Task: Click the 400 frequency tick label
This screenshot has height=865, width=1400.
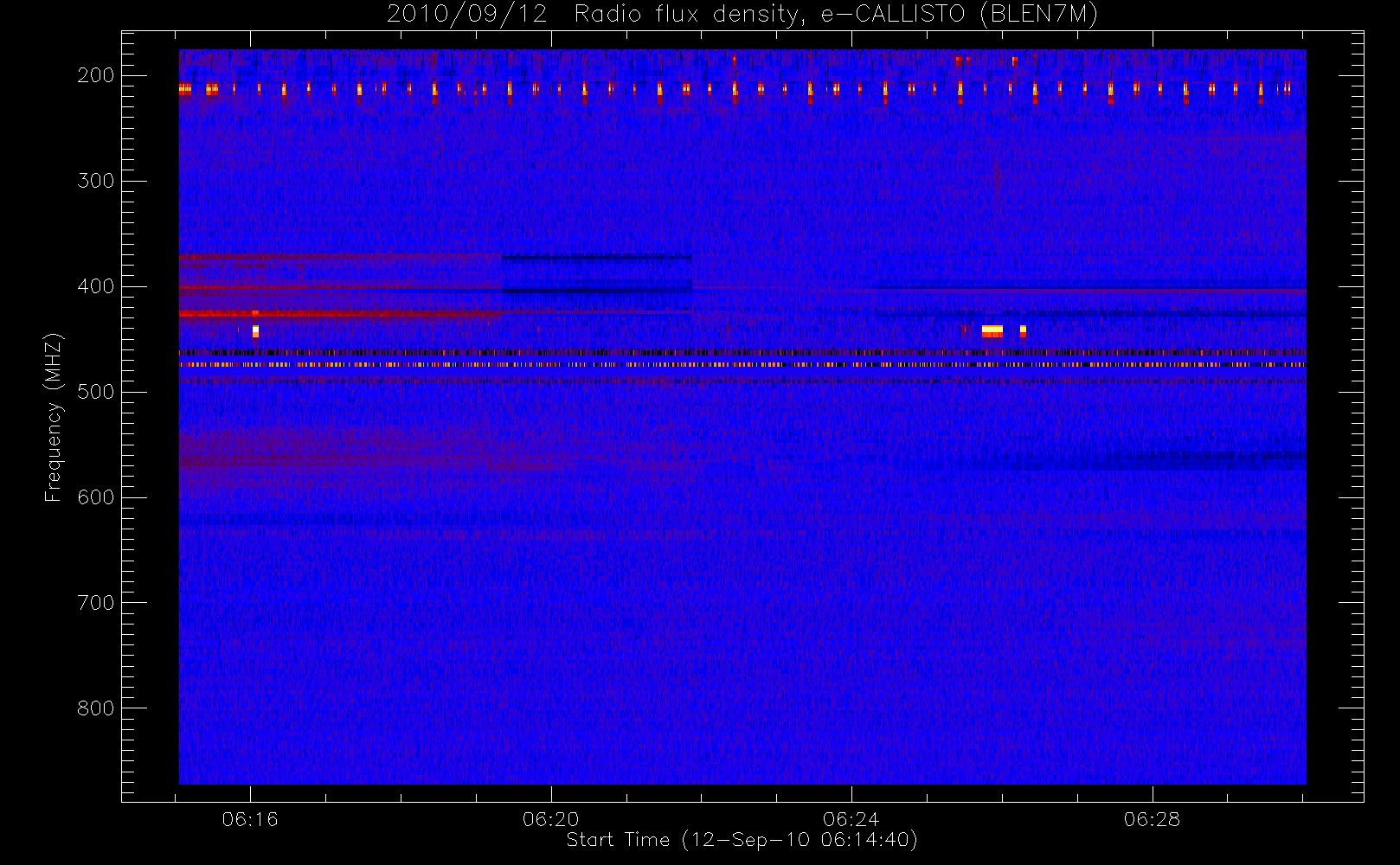Action: pyautogui.click(x=96, y=286)
